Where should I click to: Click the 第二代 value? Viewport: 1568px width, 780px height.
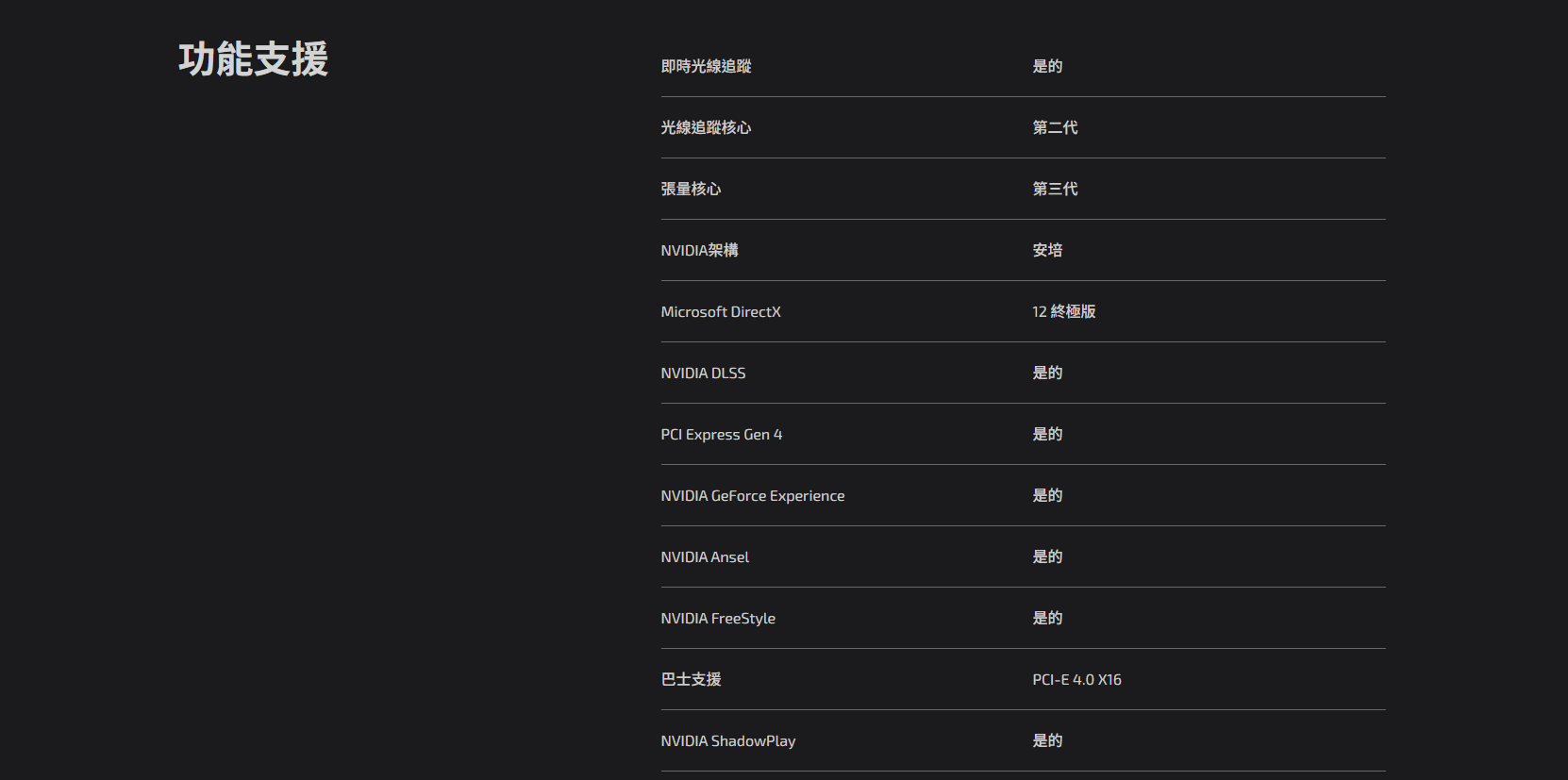pyautogui.click(x=1055, y=127)
